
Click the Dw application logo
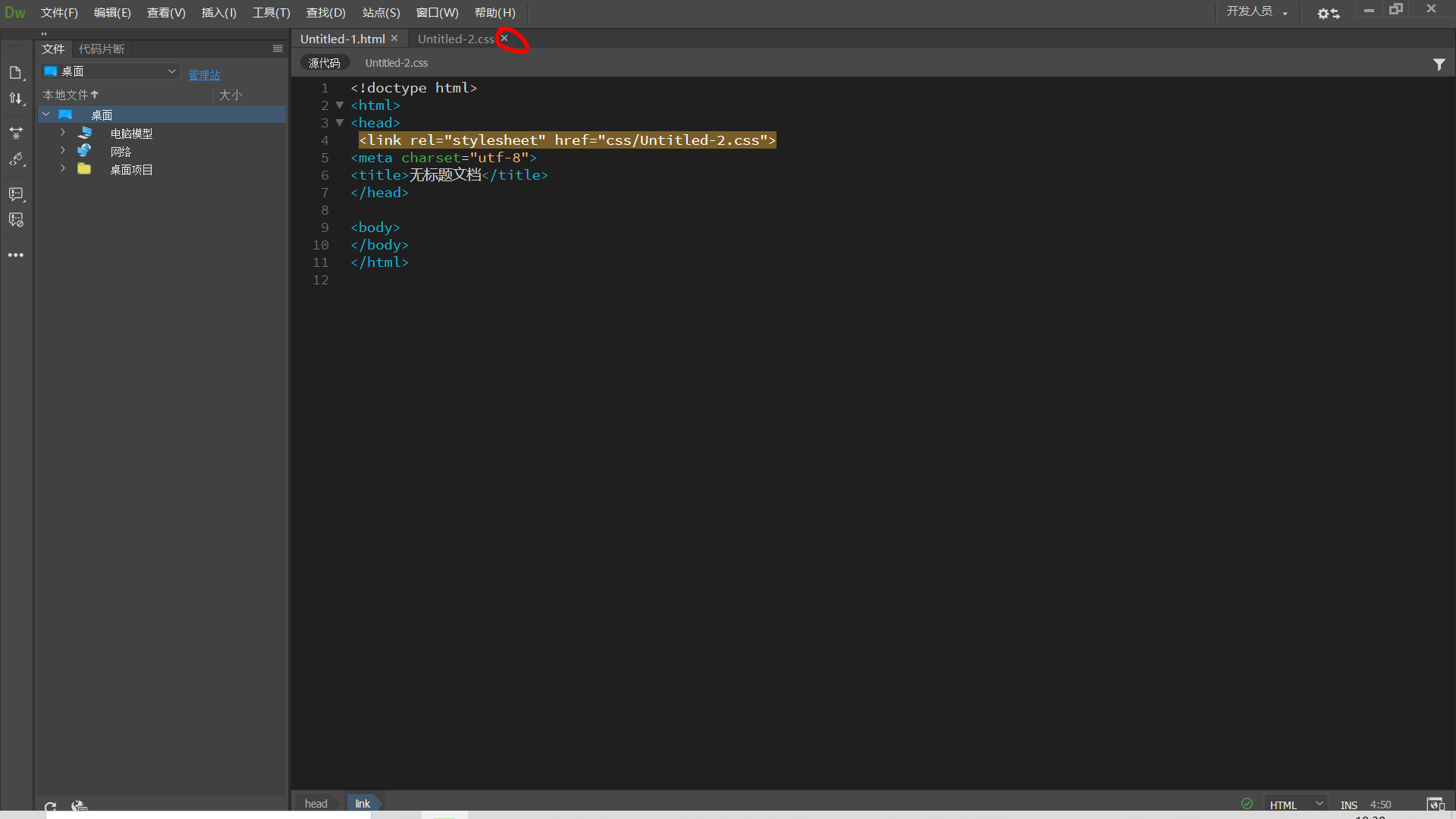(15, 13)
